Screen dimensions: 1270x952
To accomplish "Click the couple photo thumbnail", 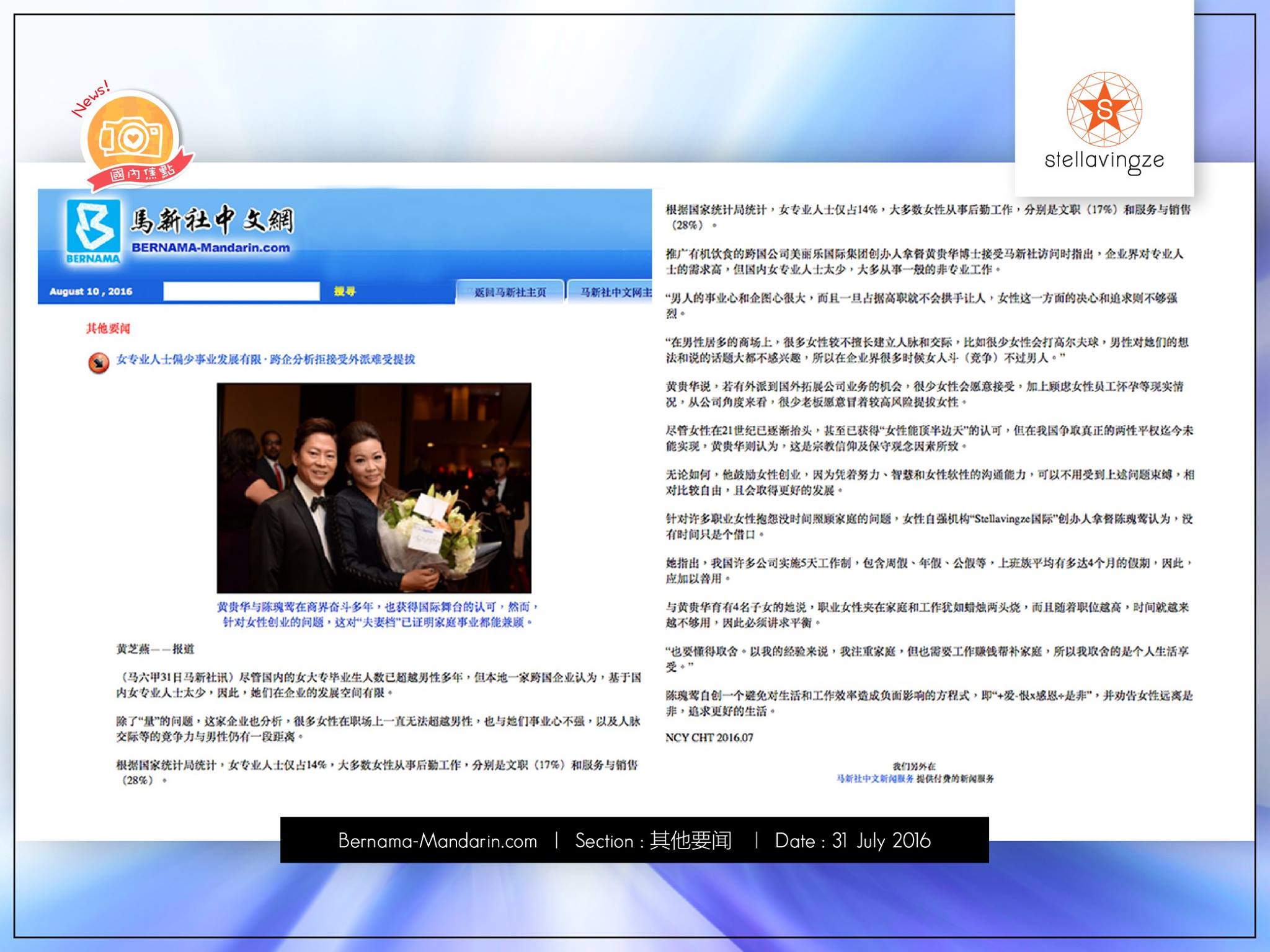I will coord(374,488).
